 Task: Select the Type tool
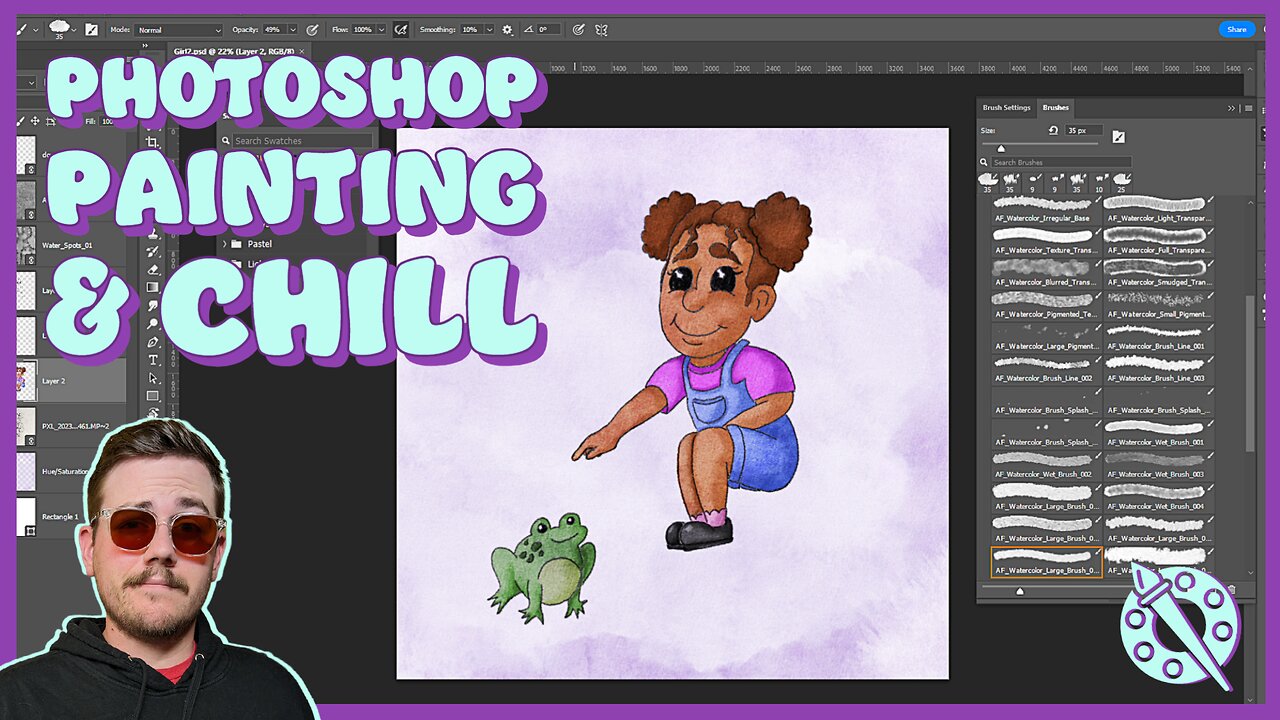point(153,359)
